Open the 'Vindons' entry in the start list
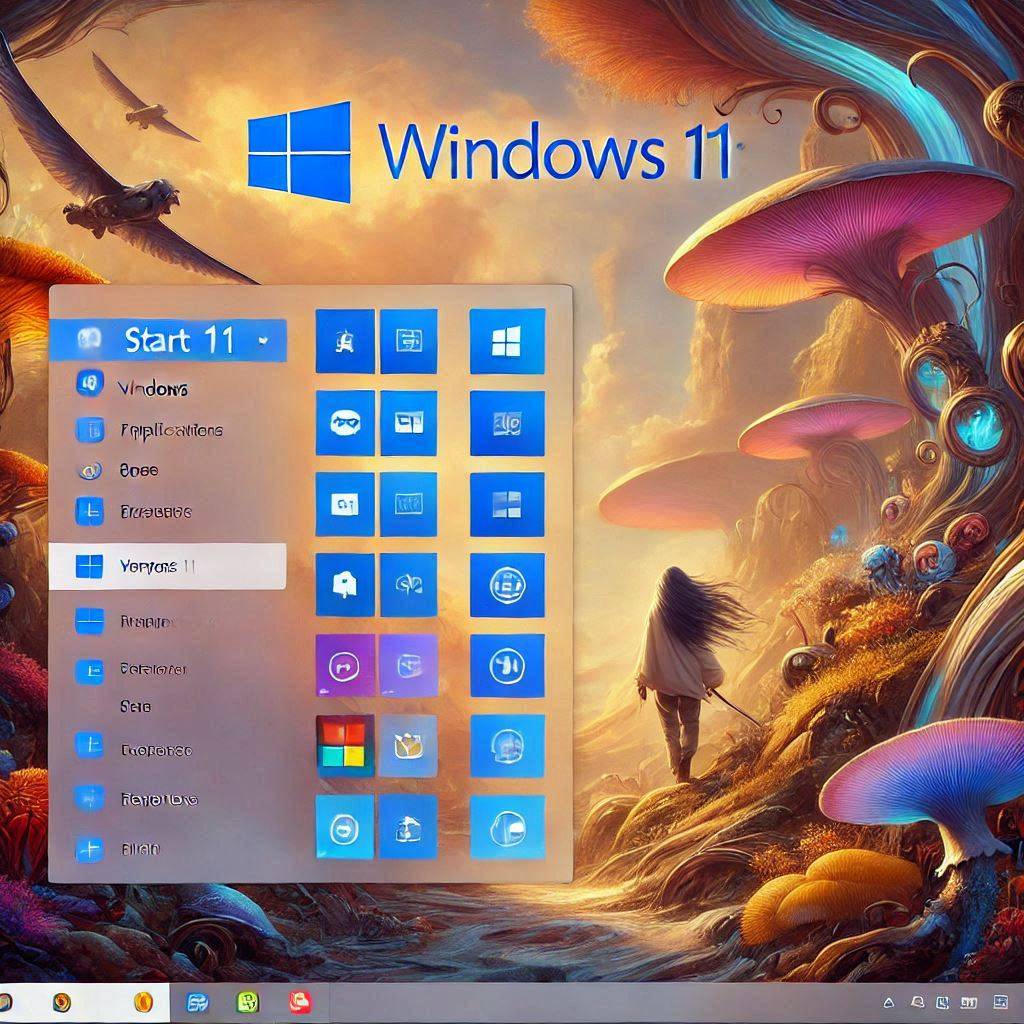Screen dimensions: 1024x1024 (x=153, y=389)
